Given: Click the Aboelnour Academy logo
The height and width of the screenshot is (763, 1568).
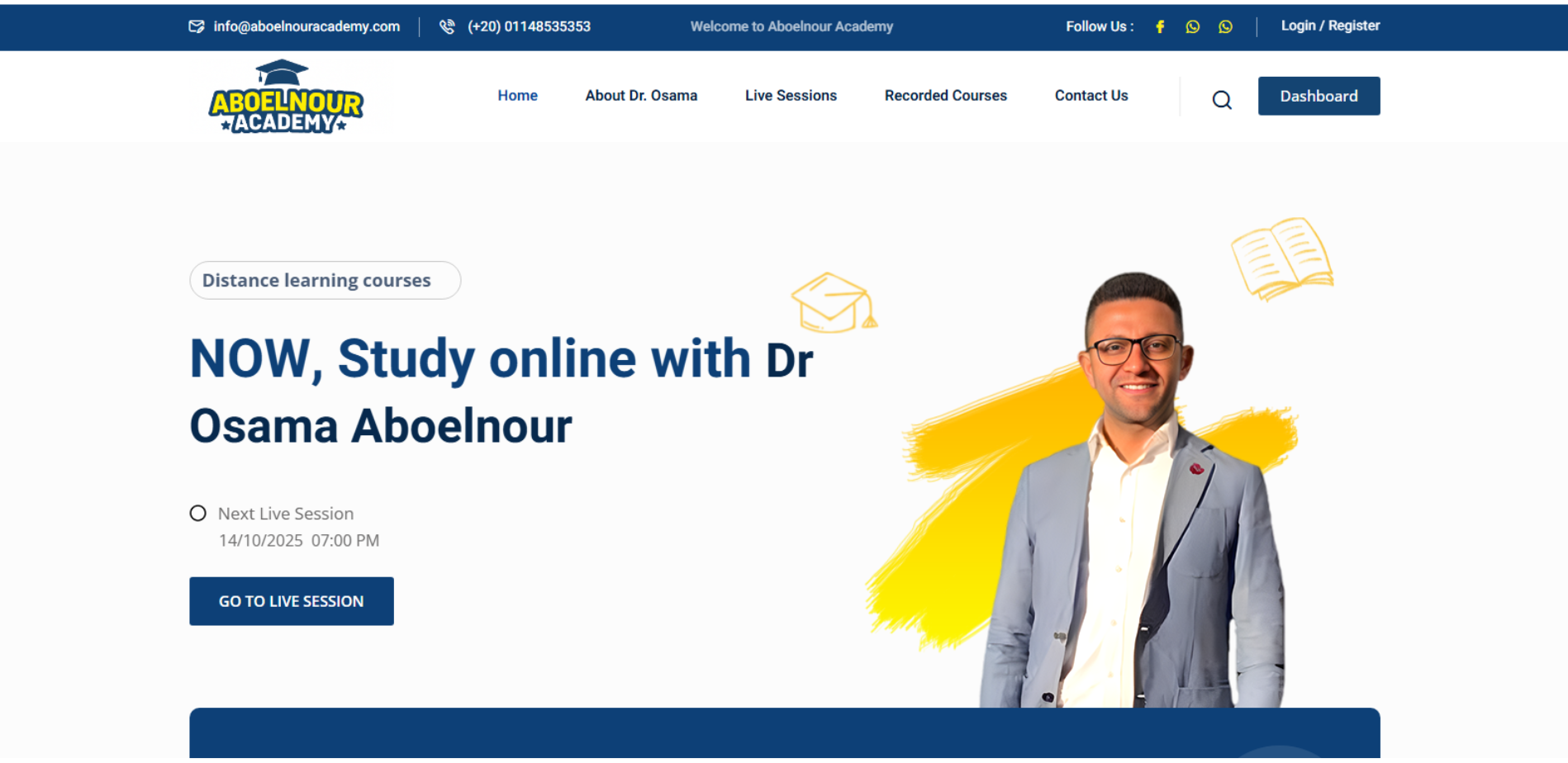Looking at the screenshot, I should [286, 97].
